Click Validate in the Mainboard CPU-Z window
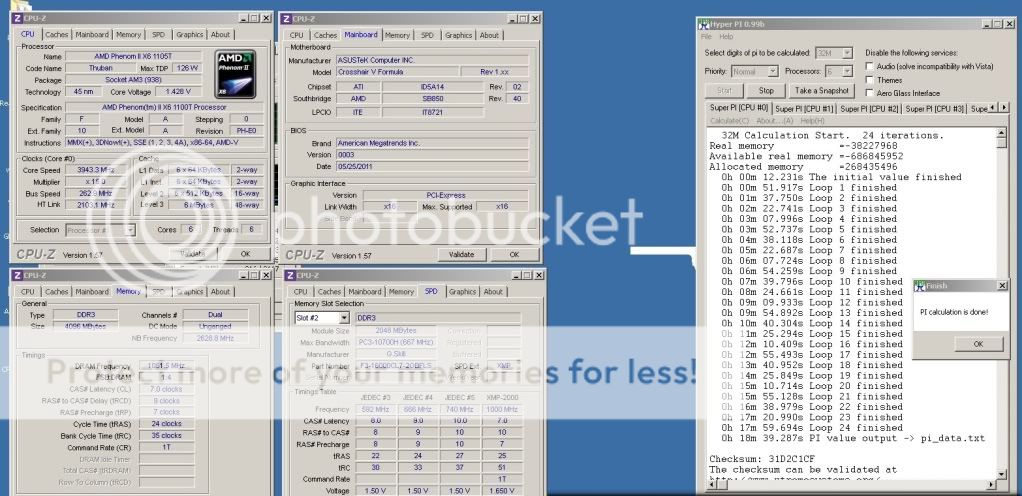Viewport: 1022px width, 496px height. click(461, 254)
